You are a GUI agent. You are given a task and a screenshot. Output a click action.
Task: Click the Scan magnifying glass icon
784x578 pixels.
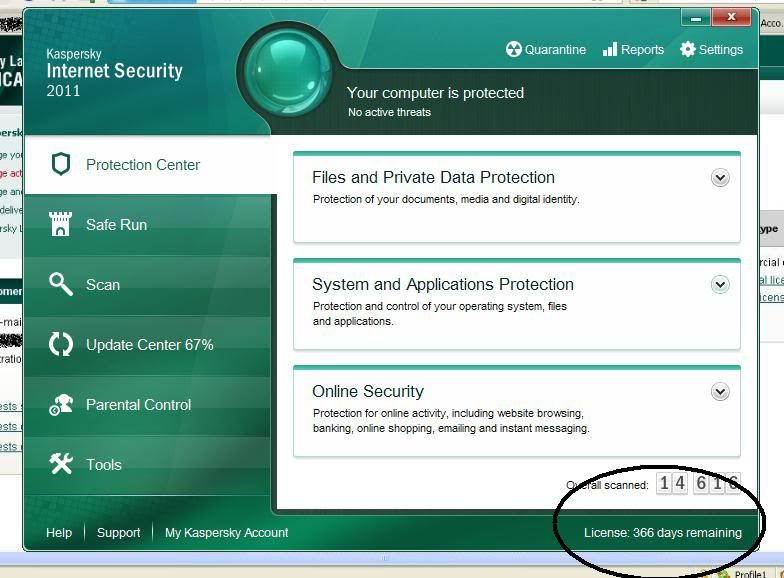61,284
